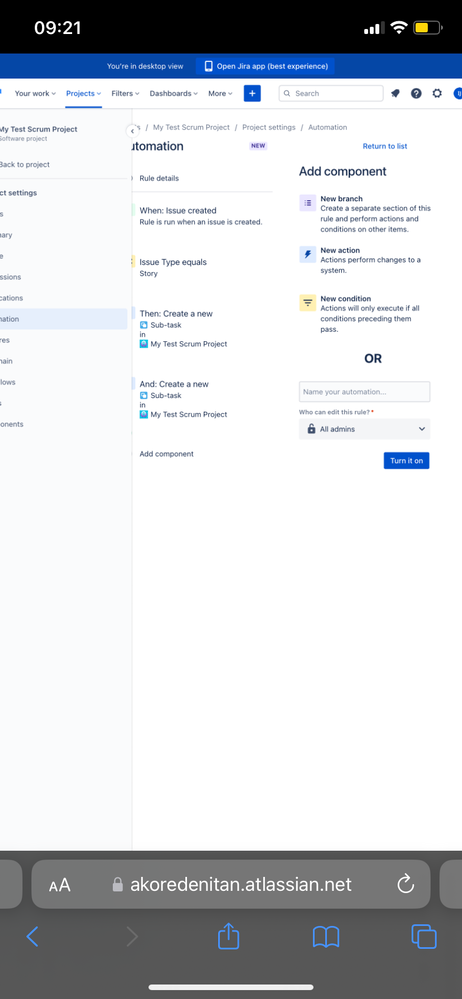462x999 pixels.
Task: Focus the Name your automation field
Action: click(365, 391)
